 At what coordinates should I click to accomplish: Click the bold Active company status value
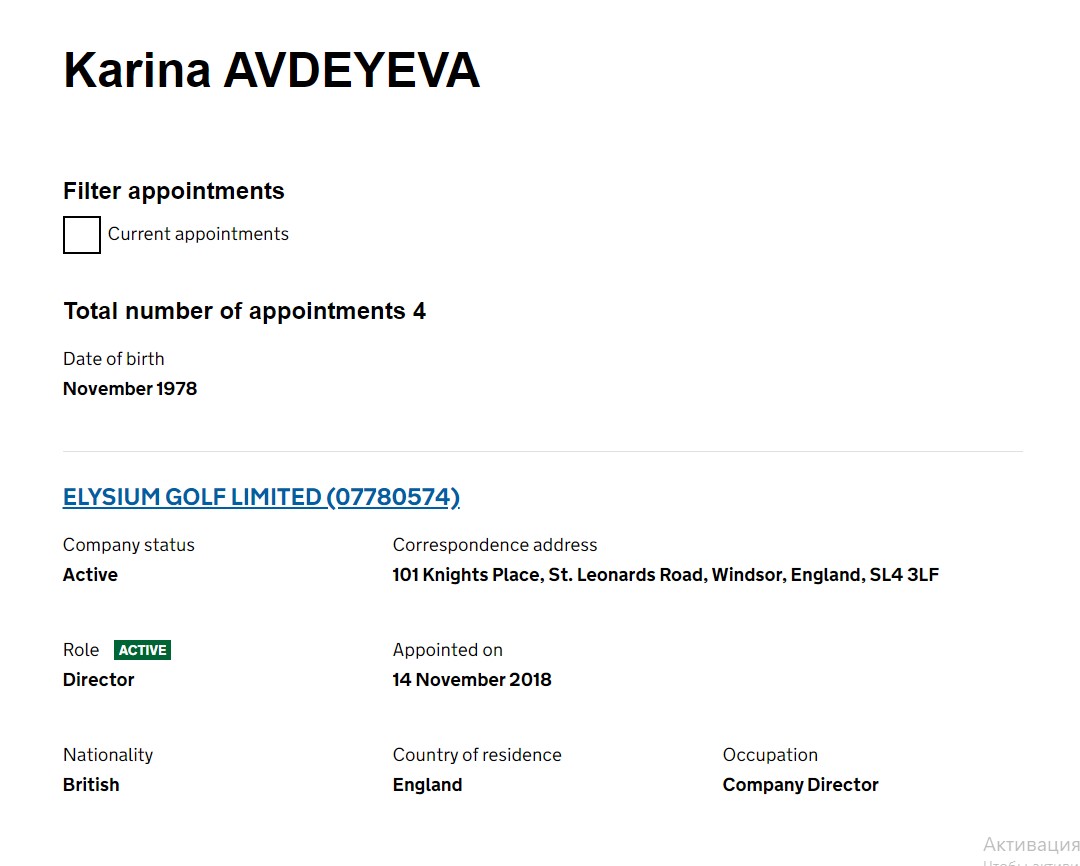point(90,575)
